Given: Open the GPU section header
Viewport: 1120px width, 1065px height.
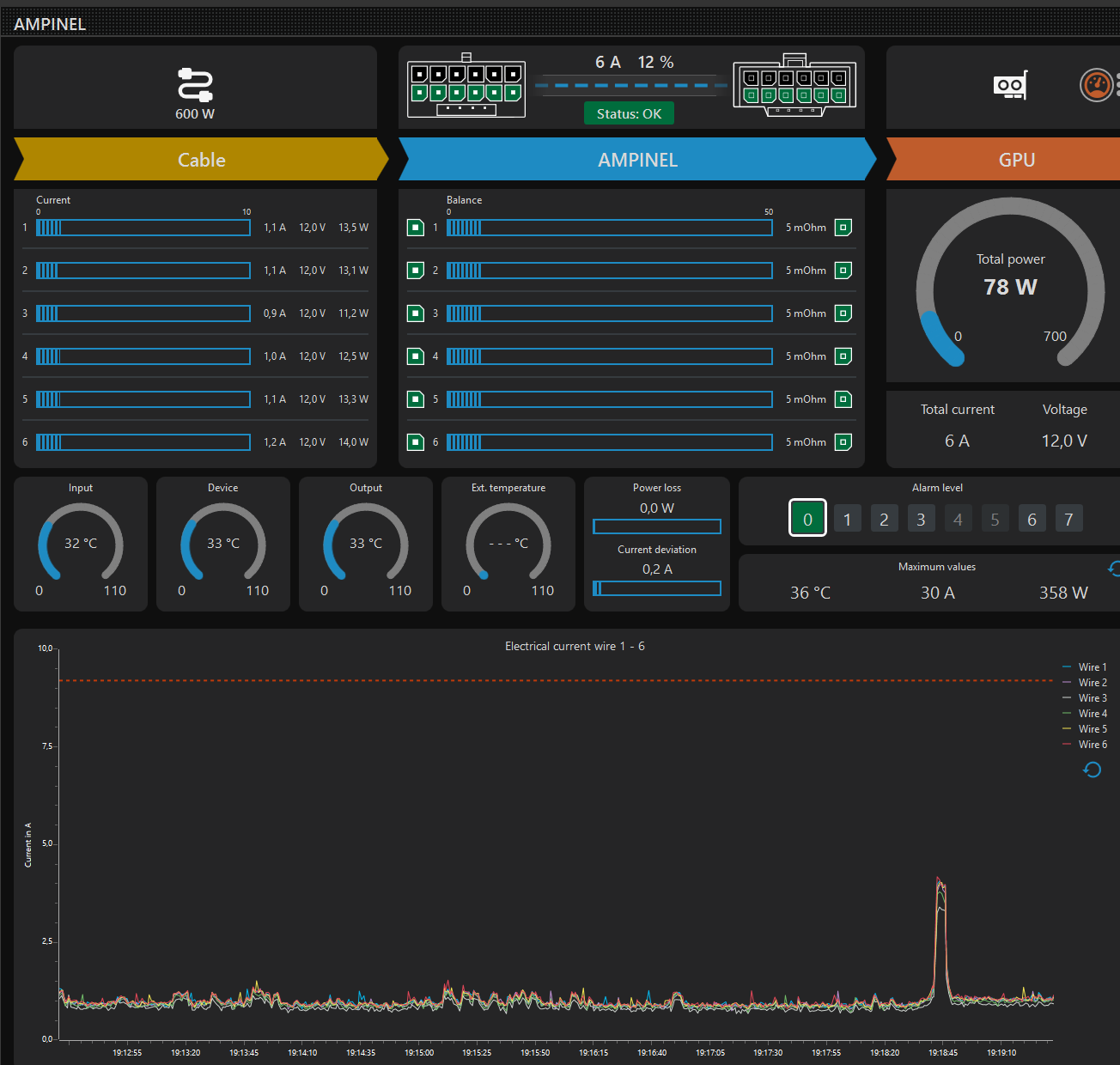Looking at the screenshot, I should click(1016, 160).
